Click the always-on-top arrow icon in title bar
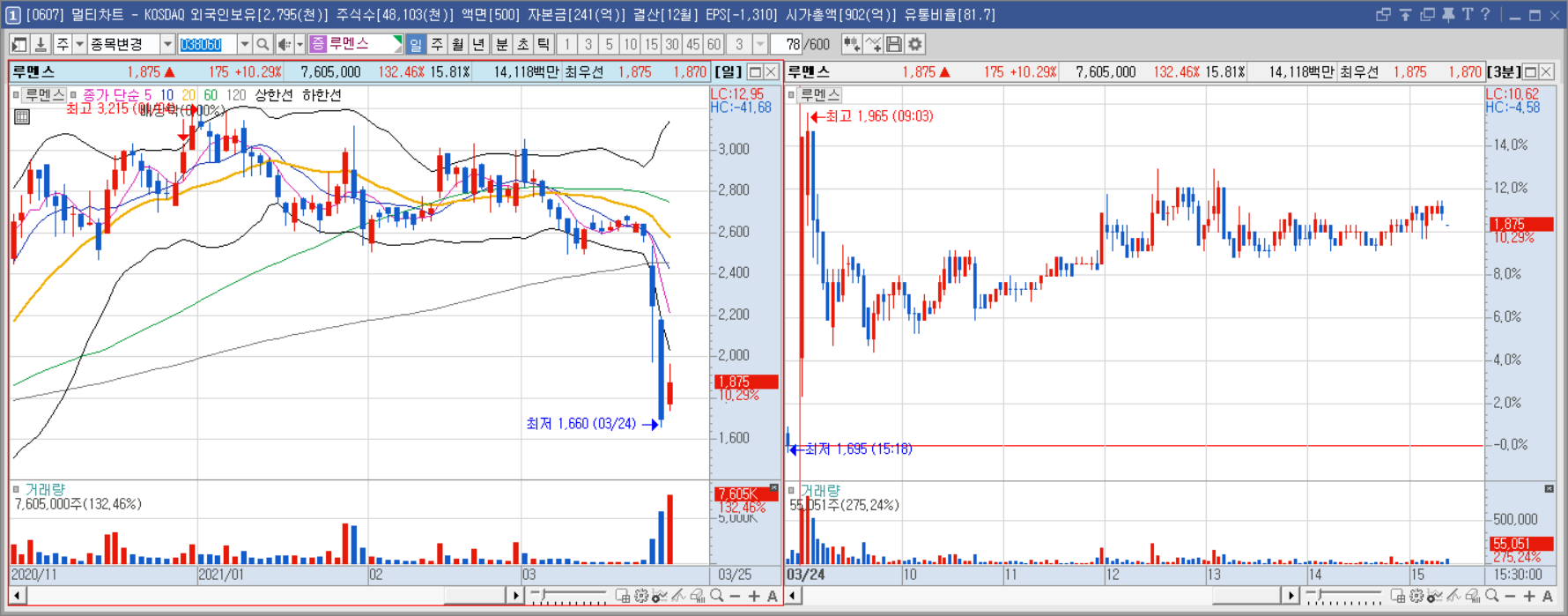The height and width of the screenshot is (616, 1568). pyautogui.click(x=1405, y=15)
